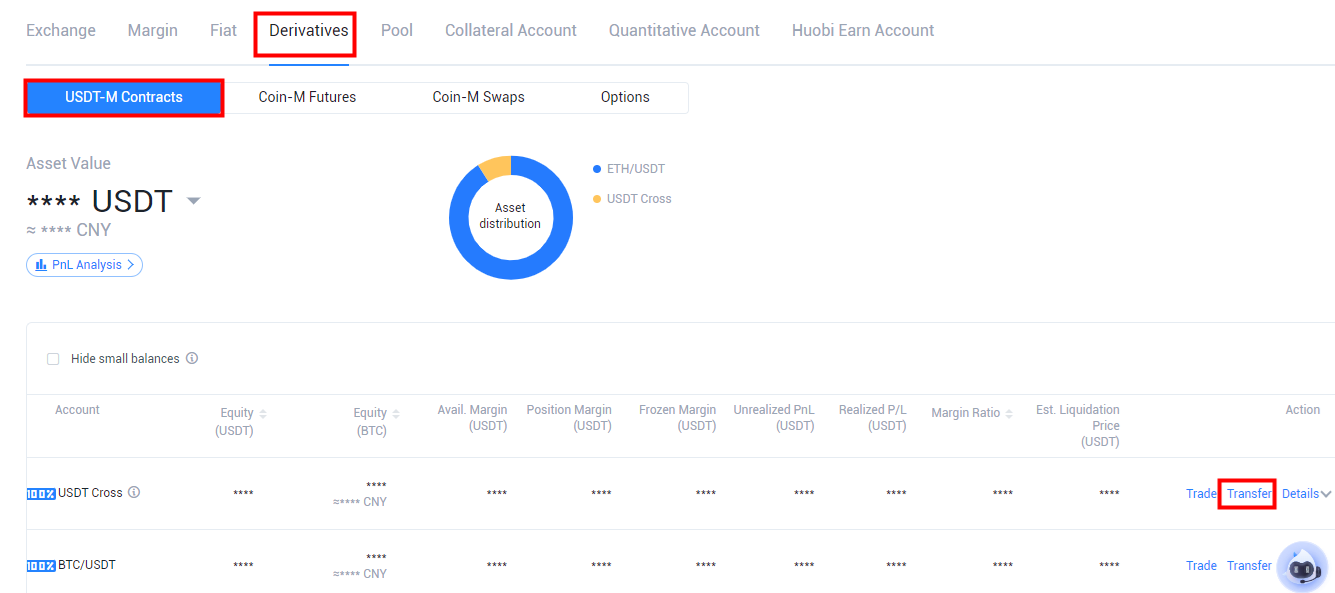The image size is (1335, 593).
Task: Click the info icon next to Hide small balances
Action: (x=192, y=358)
